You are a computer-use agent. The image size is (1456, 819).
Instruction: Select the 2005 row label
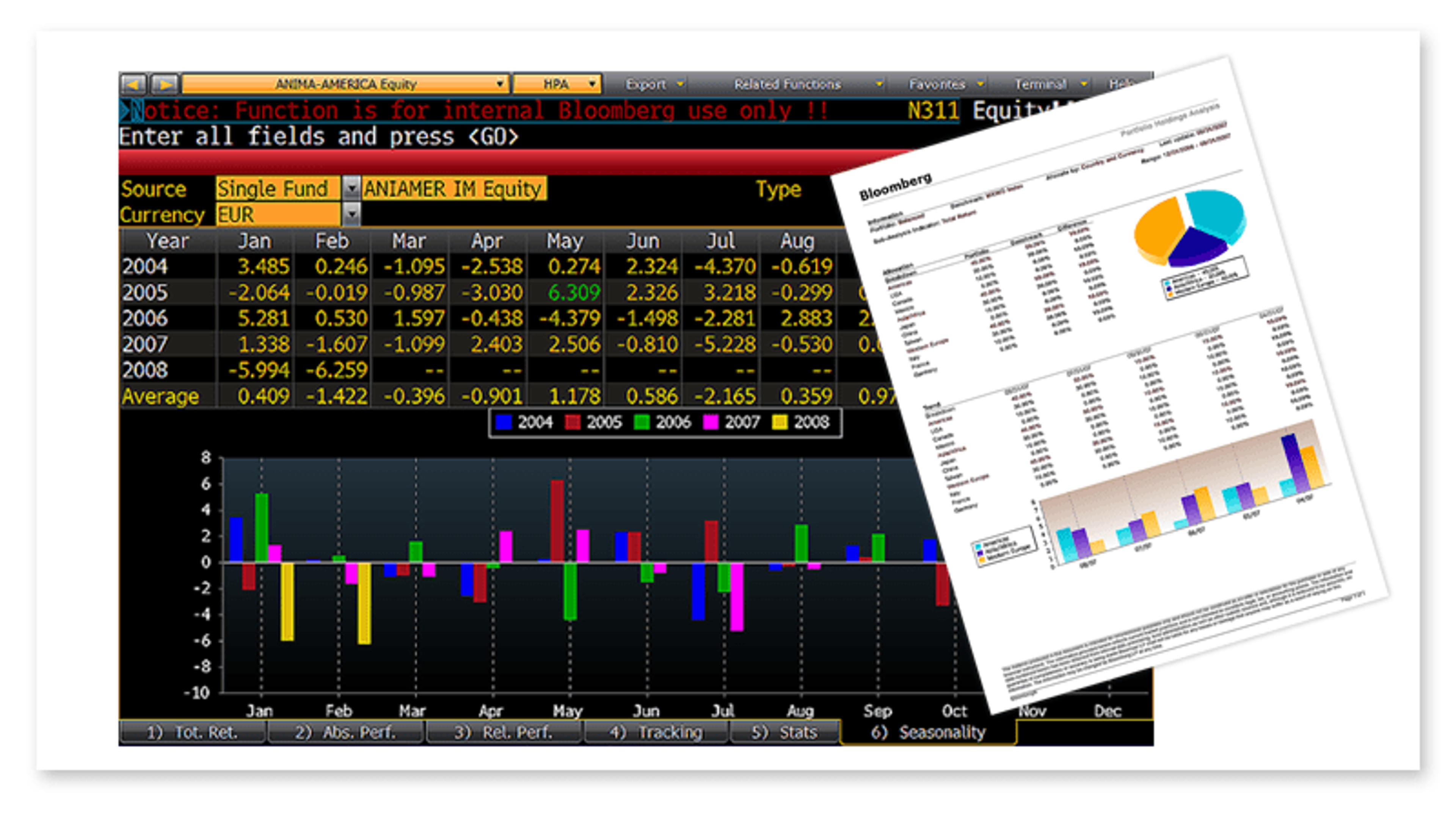[145, 292]
